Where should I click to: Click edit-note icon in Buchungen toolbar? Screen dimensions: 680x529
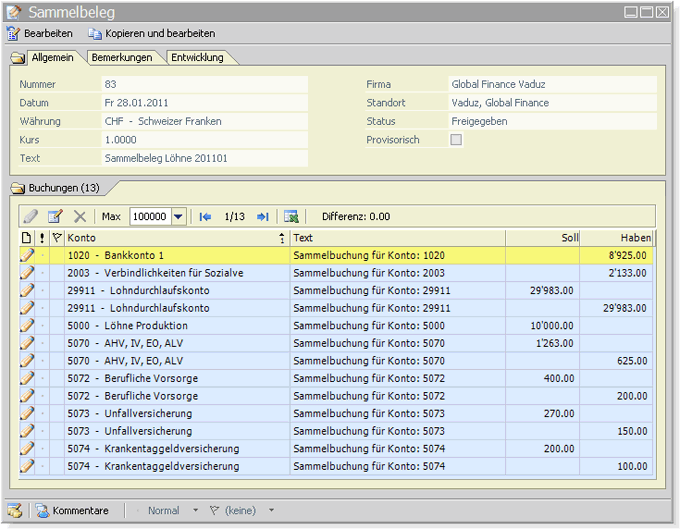coord(56,216)
